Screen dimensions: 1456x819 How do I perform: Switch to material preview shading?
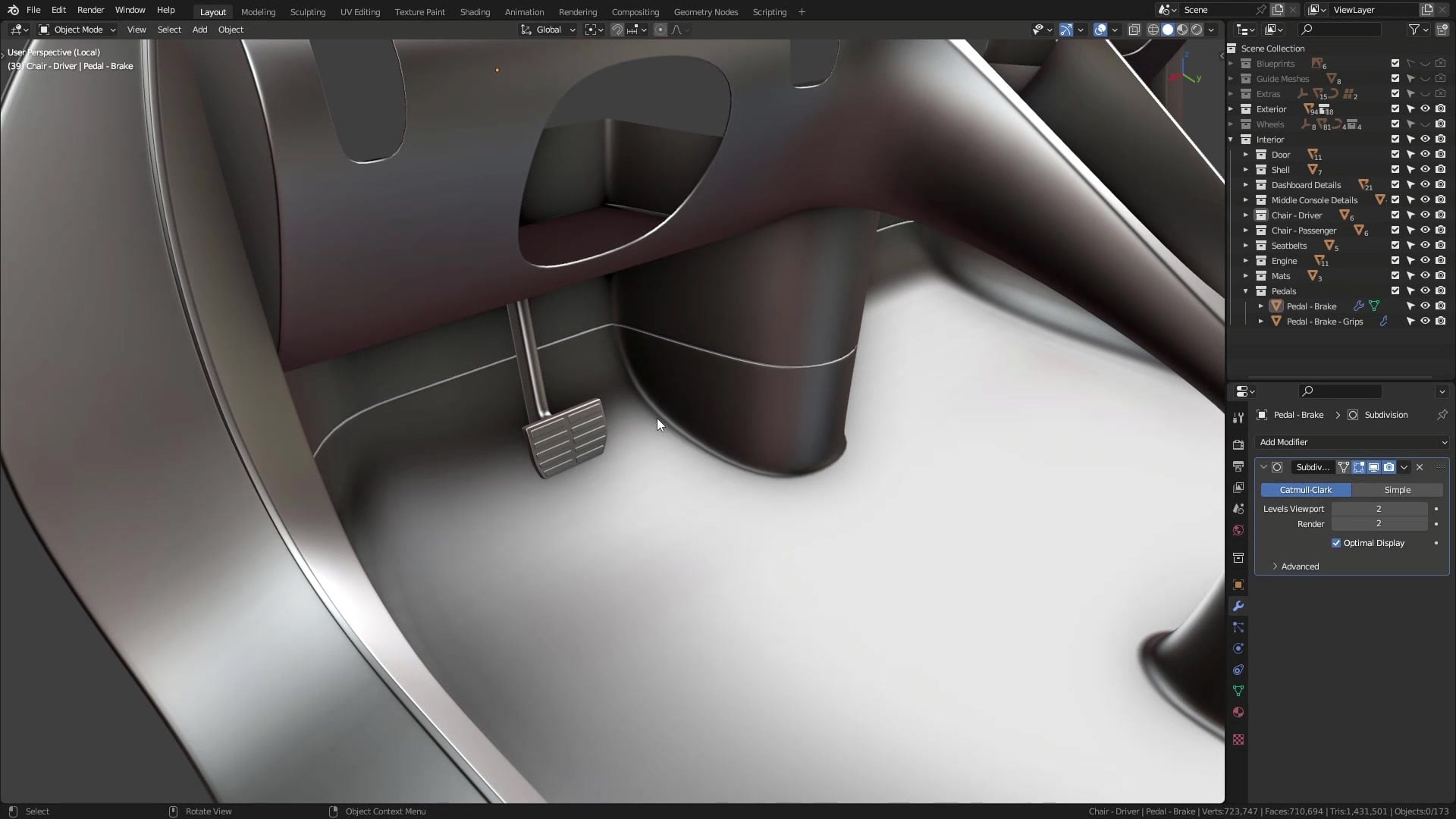[x=1182, y=30]
